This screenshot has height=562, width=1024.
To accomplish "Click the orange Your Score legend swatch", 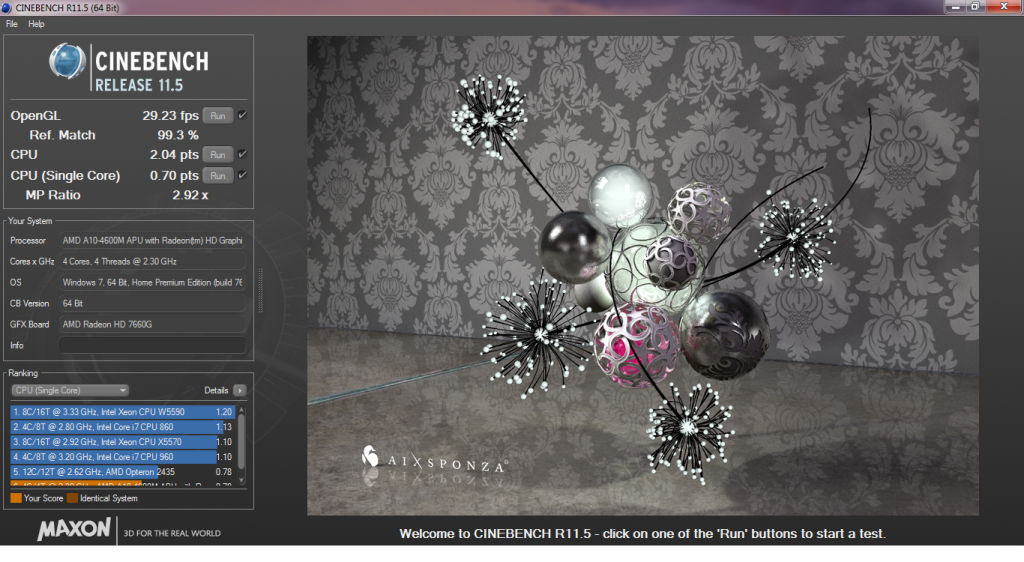I will click(16, 498).
